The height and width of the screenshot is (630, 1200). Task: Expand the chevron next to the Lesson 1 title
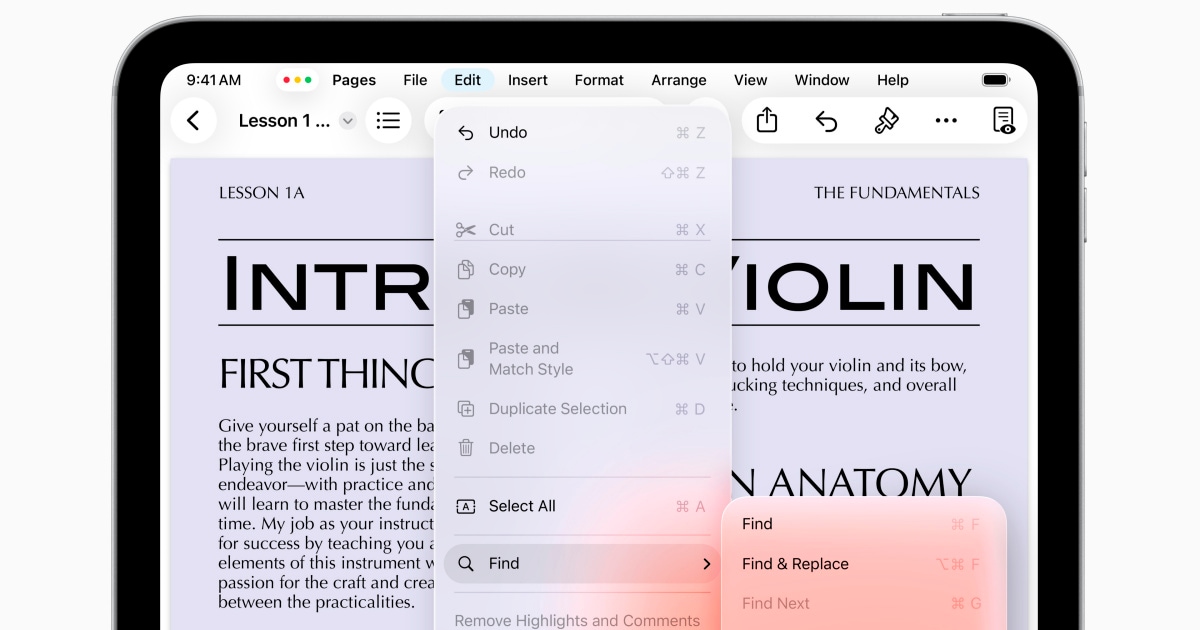tap(348, 121)
